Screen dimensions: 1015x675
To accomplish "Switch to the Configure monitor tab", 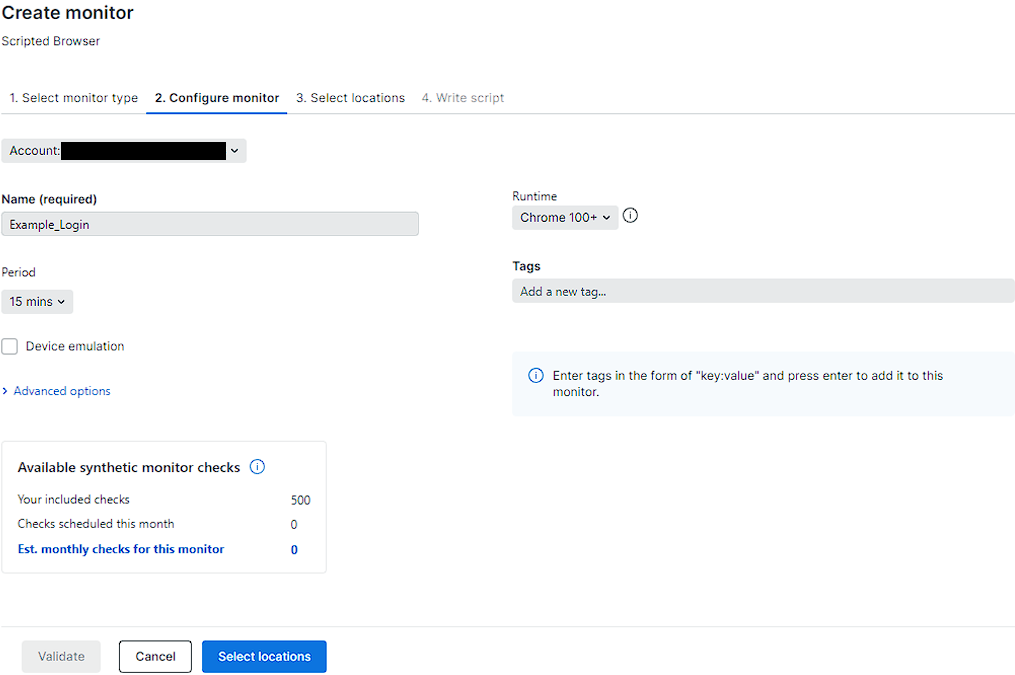I will click(216, 97).
